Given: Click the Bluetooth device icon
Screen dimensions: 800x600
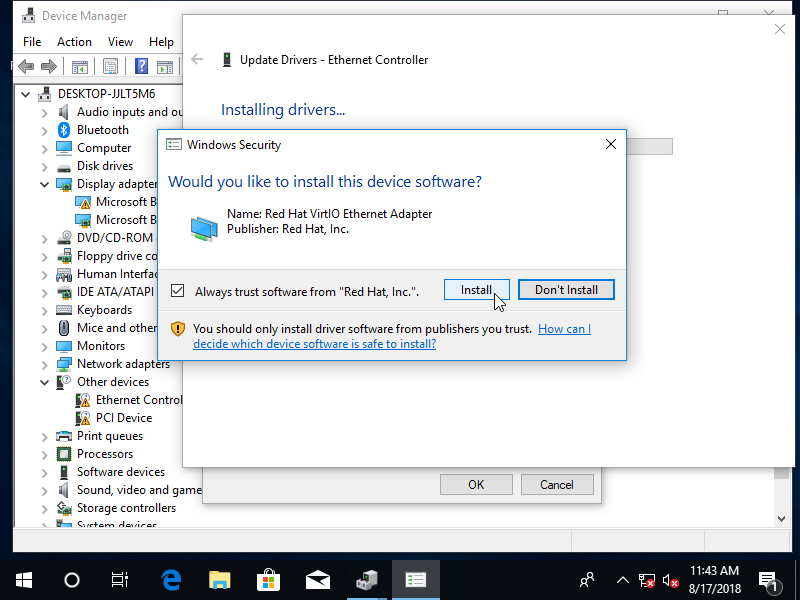Looking at the screenshot, I should coord(64,130).
